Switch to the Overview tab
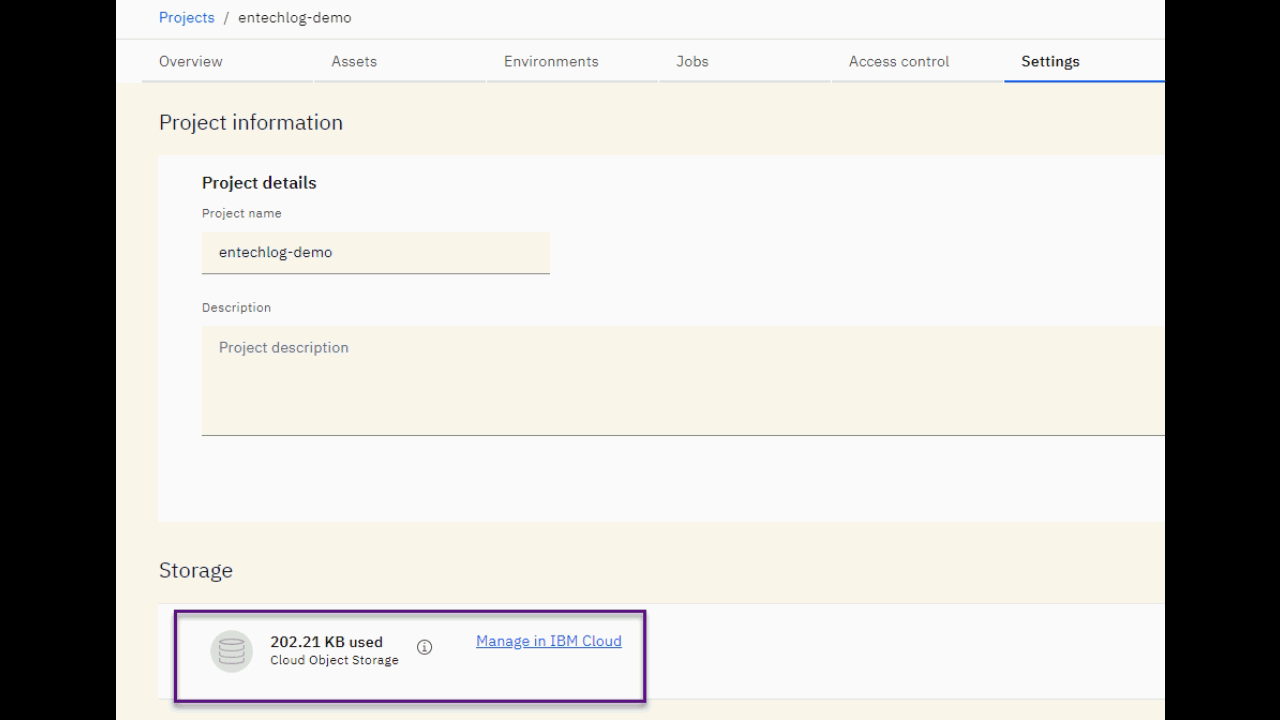The height and width of the screenshot is (720, 1280). [x=191, y=61]
